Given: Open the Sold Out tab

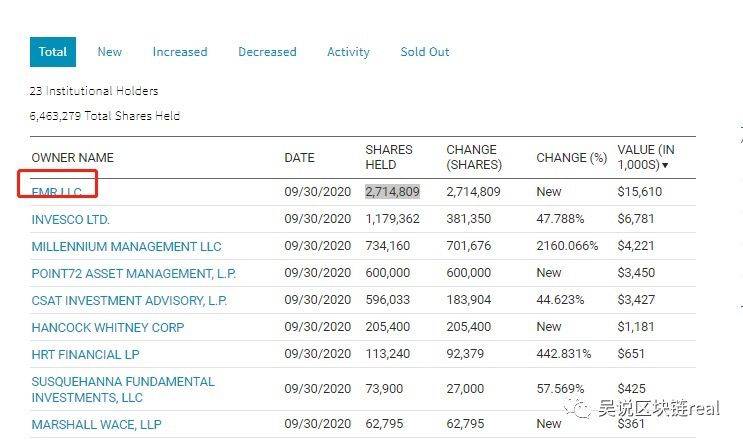Looking at the screenshot, I should tap(425, 52).
